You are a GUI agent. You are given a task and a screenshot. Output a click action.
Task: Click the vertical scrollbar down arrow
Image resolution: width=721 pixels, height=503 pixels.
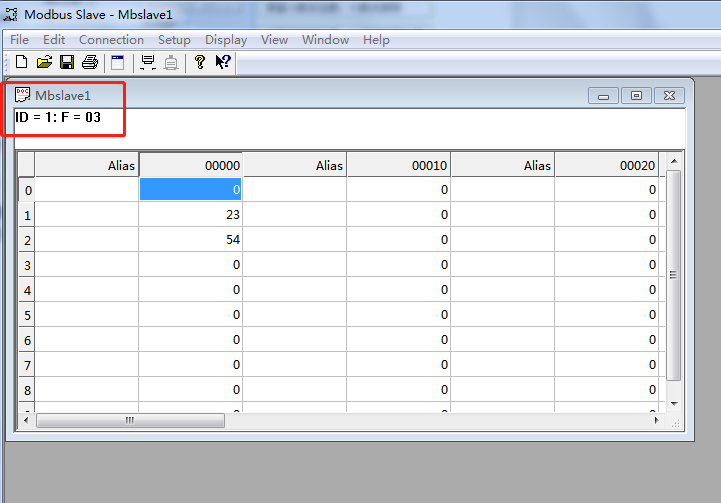[674, 403]
